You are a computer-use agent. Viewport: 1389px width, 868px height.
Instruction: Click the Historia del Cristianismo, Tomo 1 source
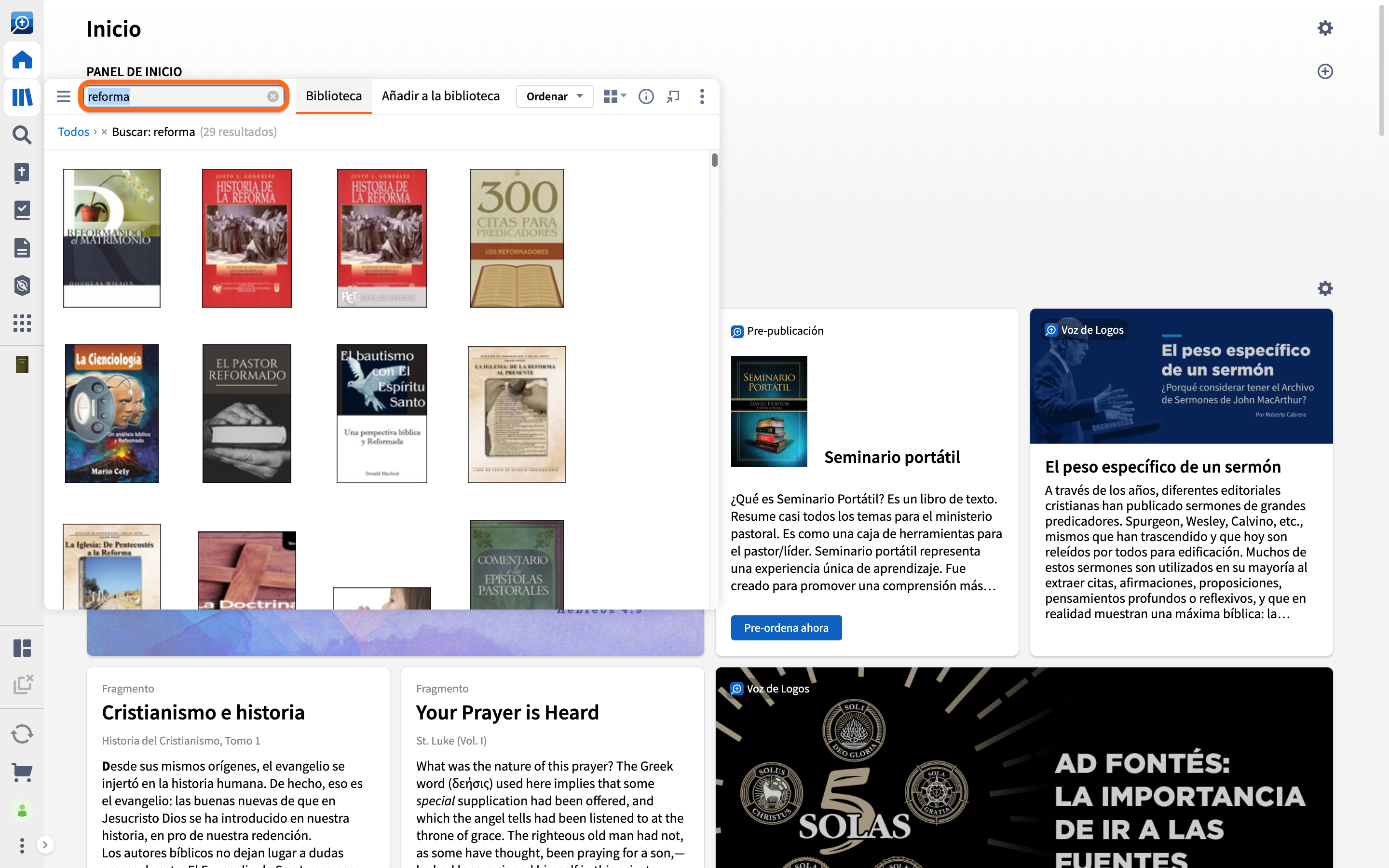pos(181,741)
